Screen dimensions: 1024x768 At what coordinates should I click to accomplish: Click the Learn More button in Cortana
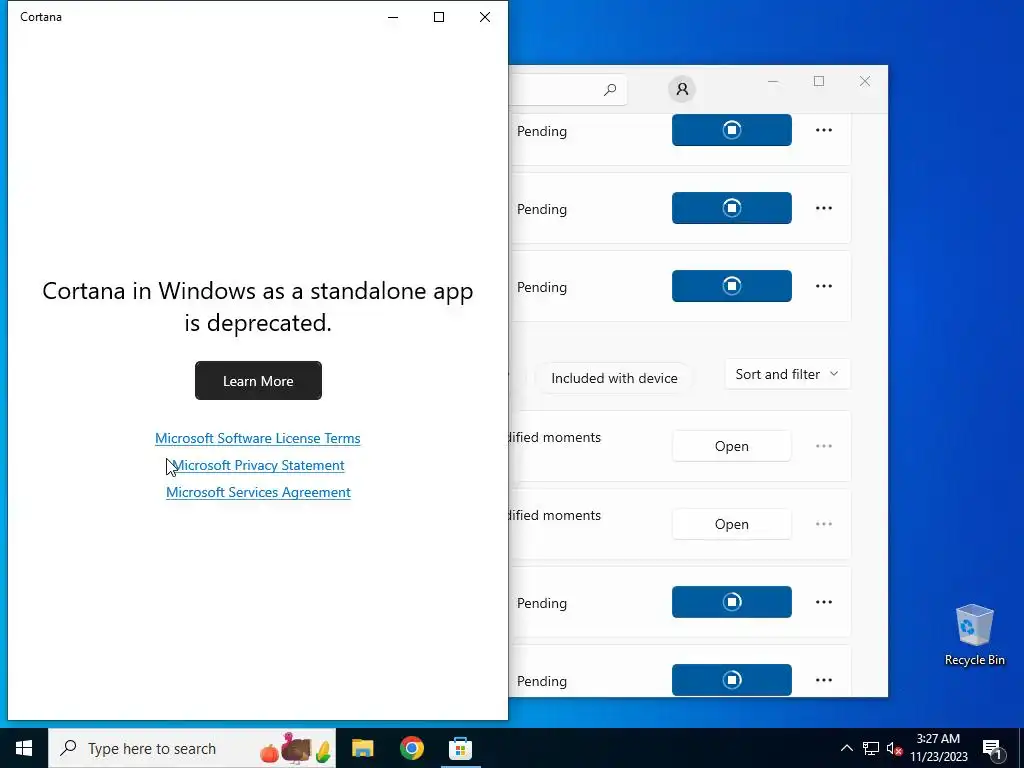pyautogui.click(x=258, y=381)
